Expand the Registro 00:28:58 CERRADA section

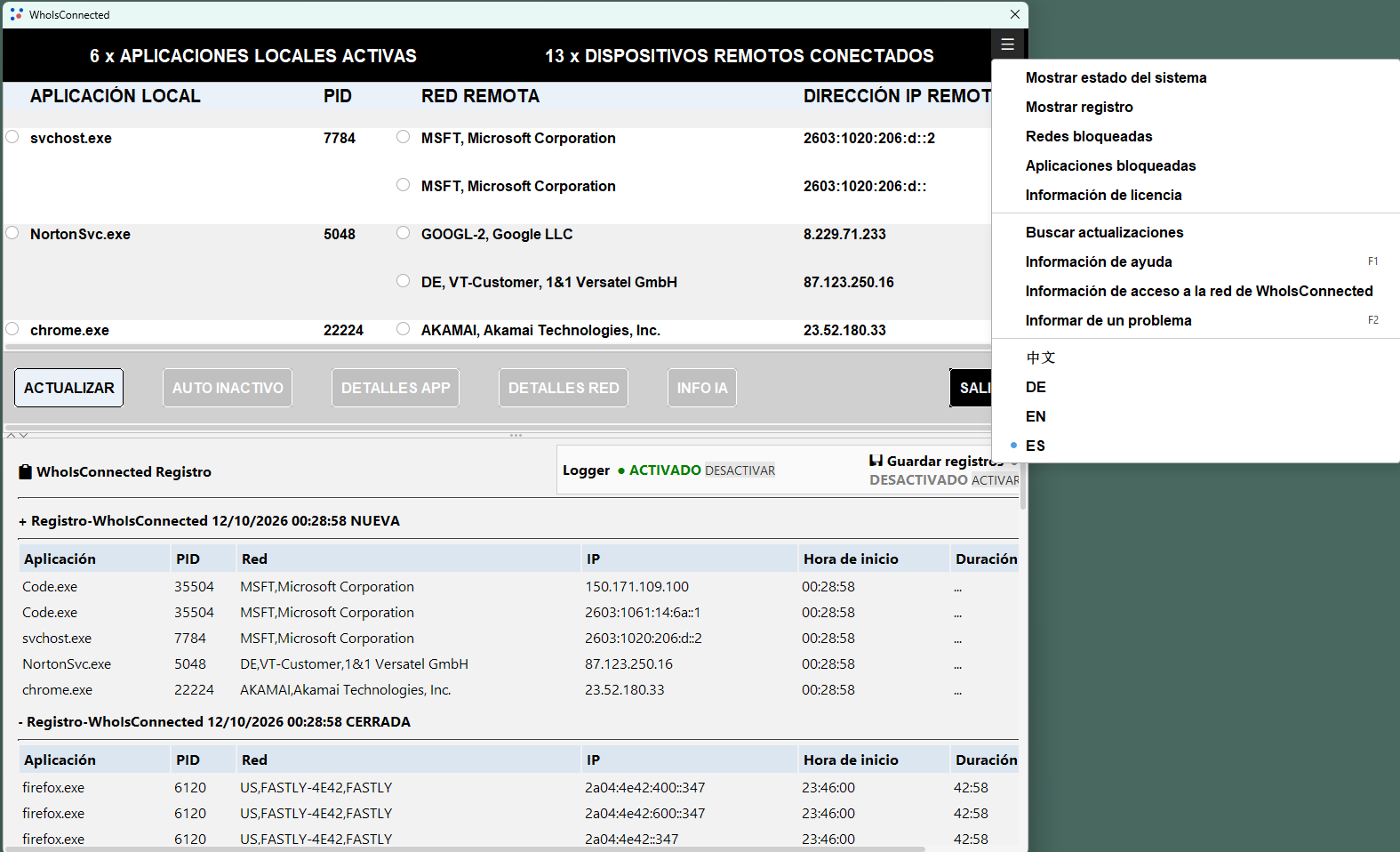point(21,722)
